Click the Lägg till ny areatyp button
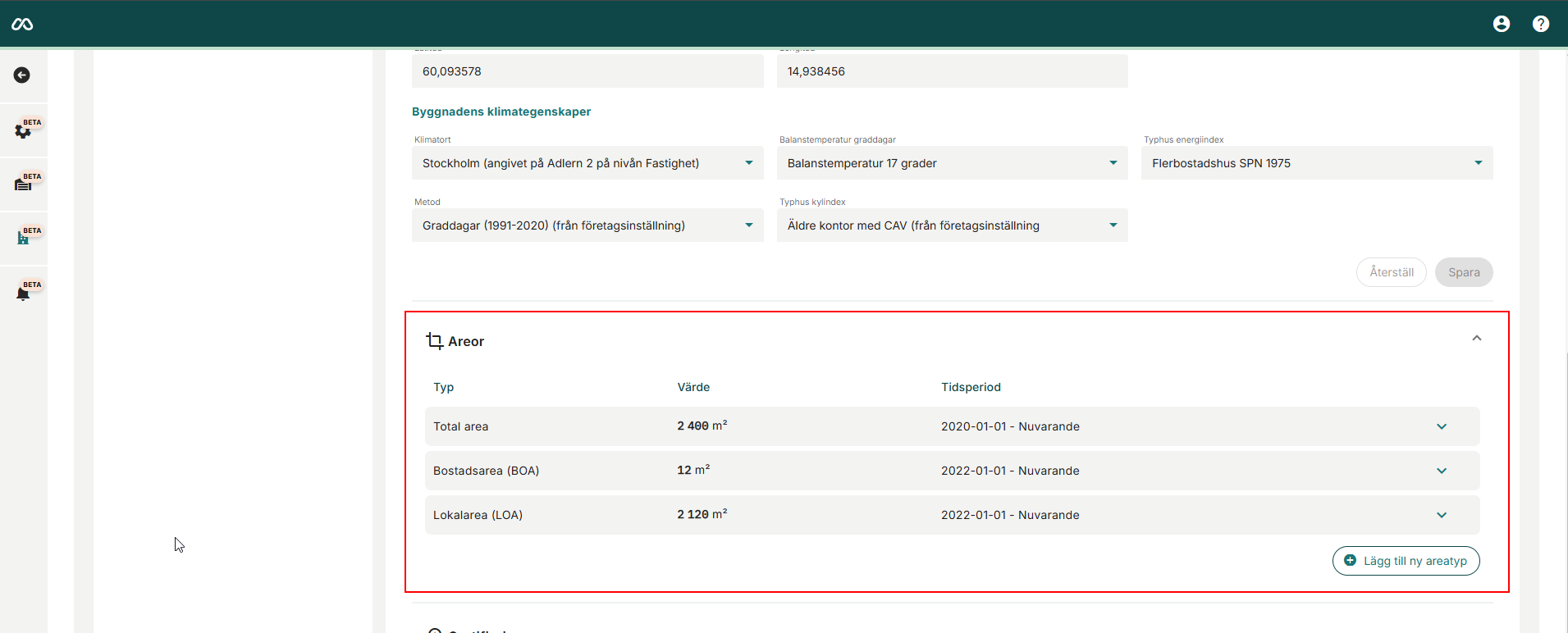 point(1406,561)
